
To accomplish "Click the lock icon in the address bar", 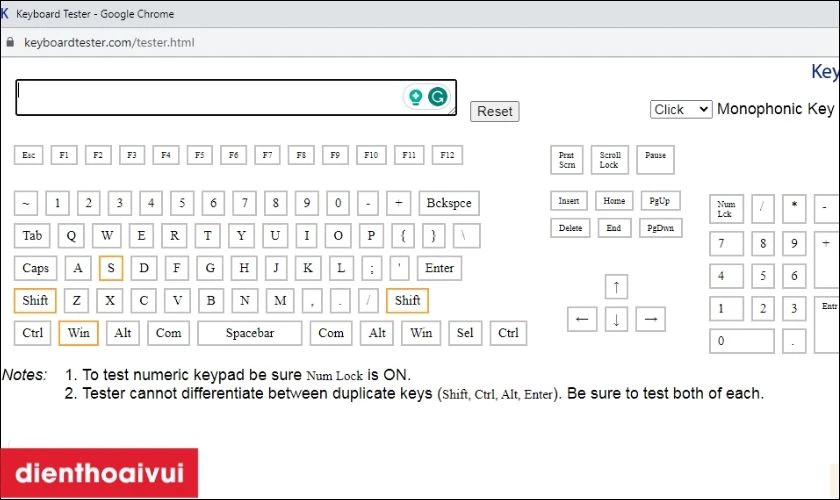I will click(10, 42).
